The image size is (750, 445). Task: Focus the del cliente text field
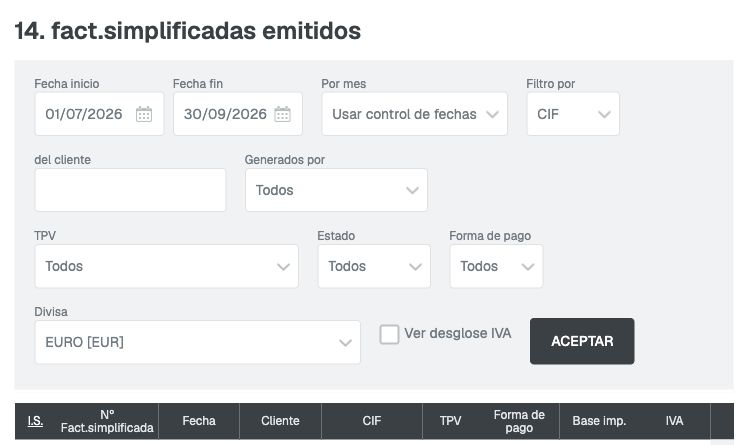[x=130, y=190]
